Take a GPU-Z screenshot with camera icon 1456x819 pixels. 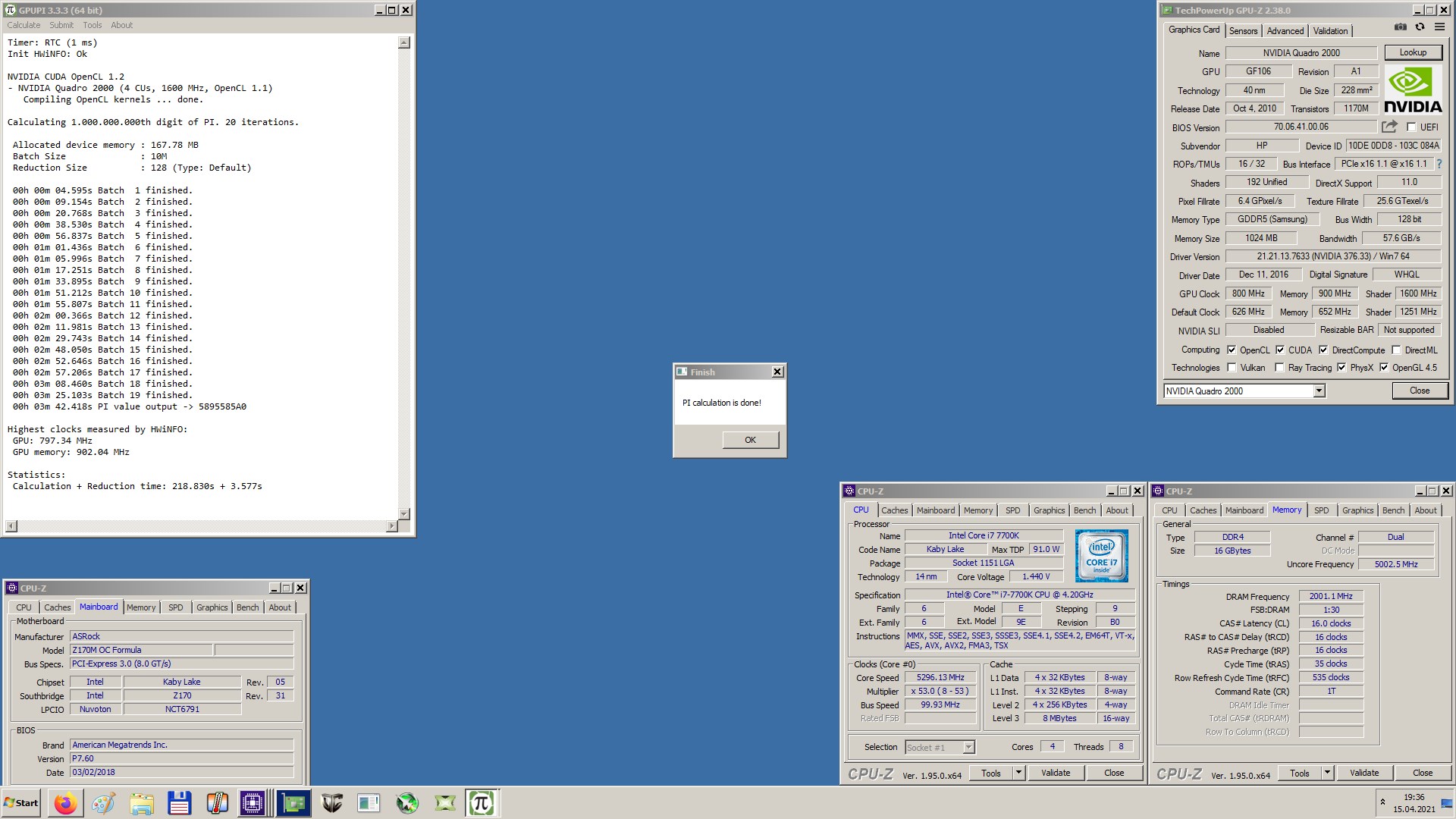pos(1400,27)
